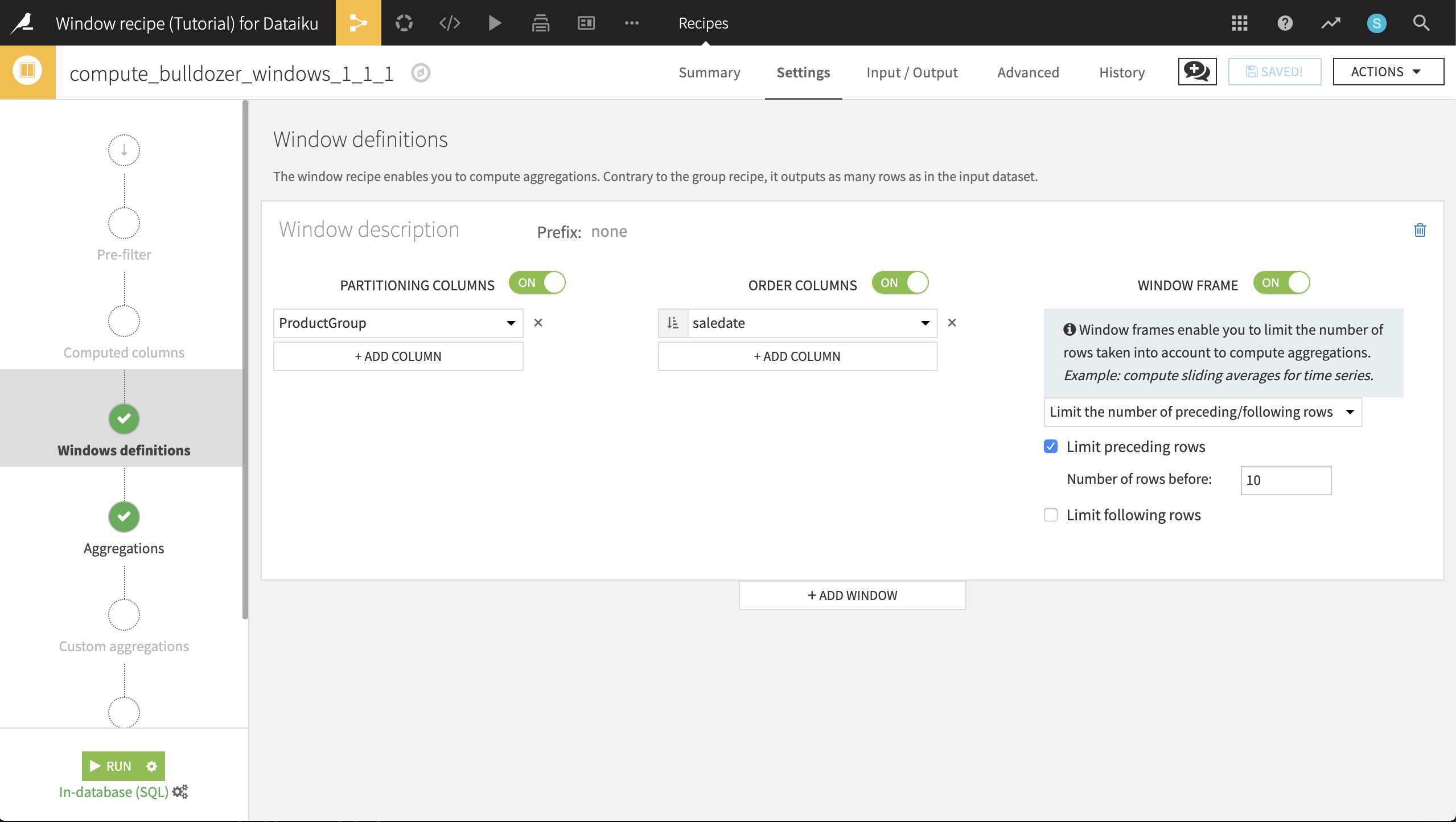The height and width of the screenshot is (822, 1456).
Task: Switch to the Advanced tab
Action: click(x=1028, y=72)
